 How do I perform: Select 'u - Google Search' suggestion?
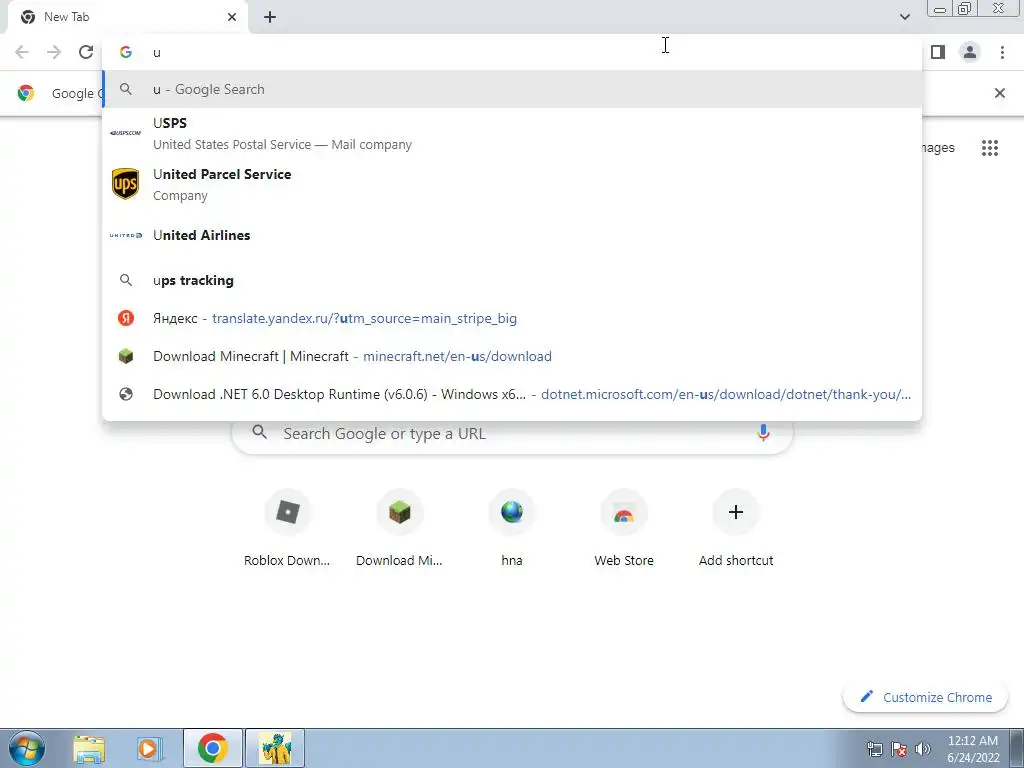tap(512, 89)
